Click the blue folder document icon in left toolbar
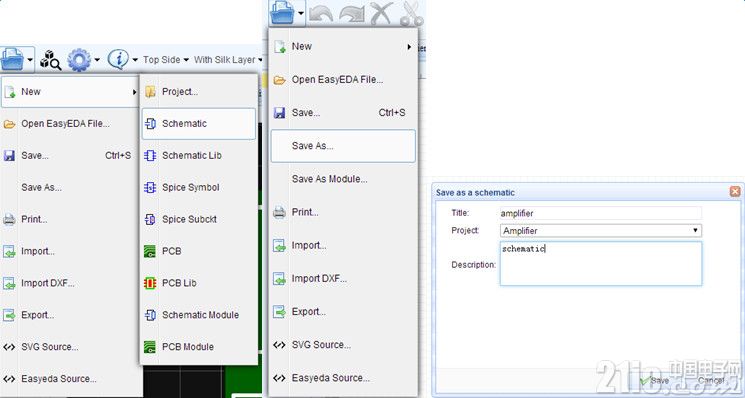Screen dimensions: 745x398 click(x=13, y=60)
